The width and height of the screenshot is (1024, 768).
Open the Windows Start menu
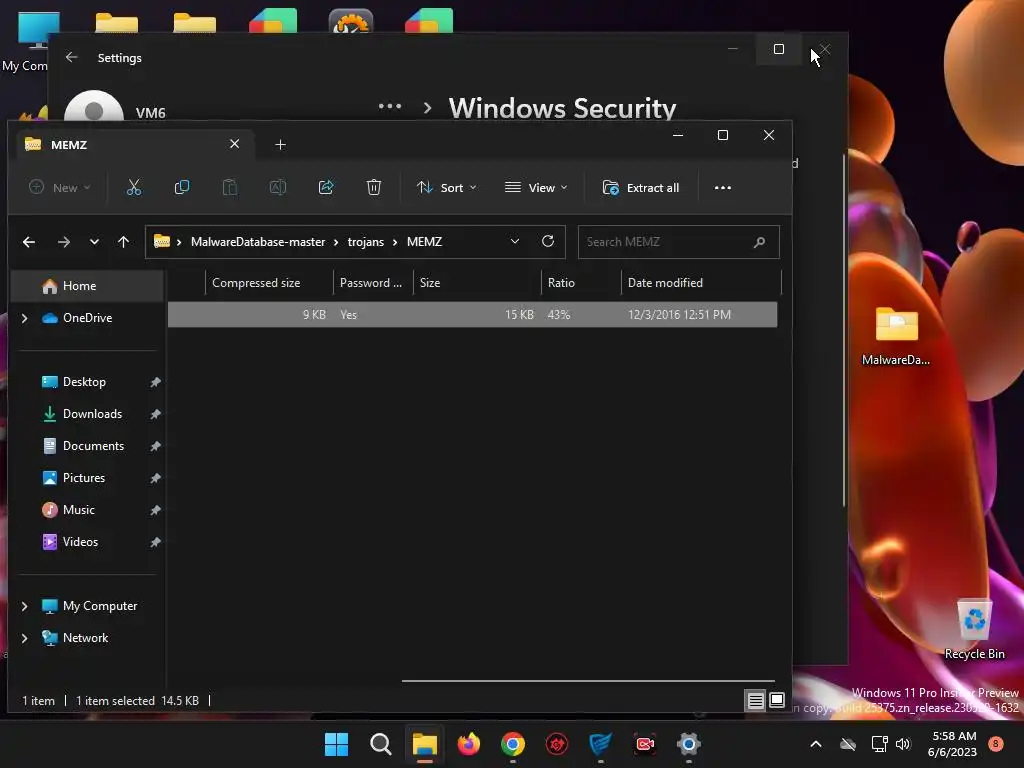coord(336,744)
